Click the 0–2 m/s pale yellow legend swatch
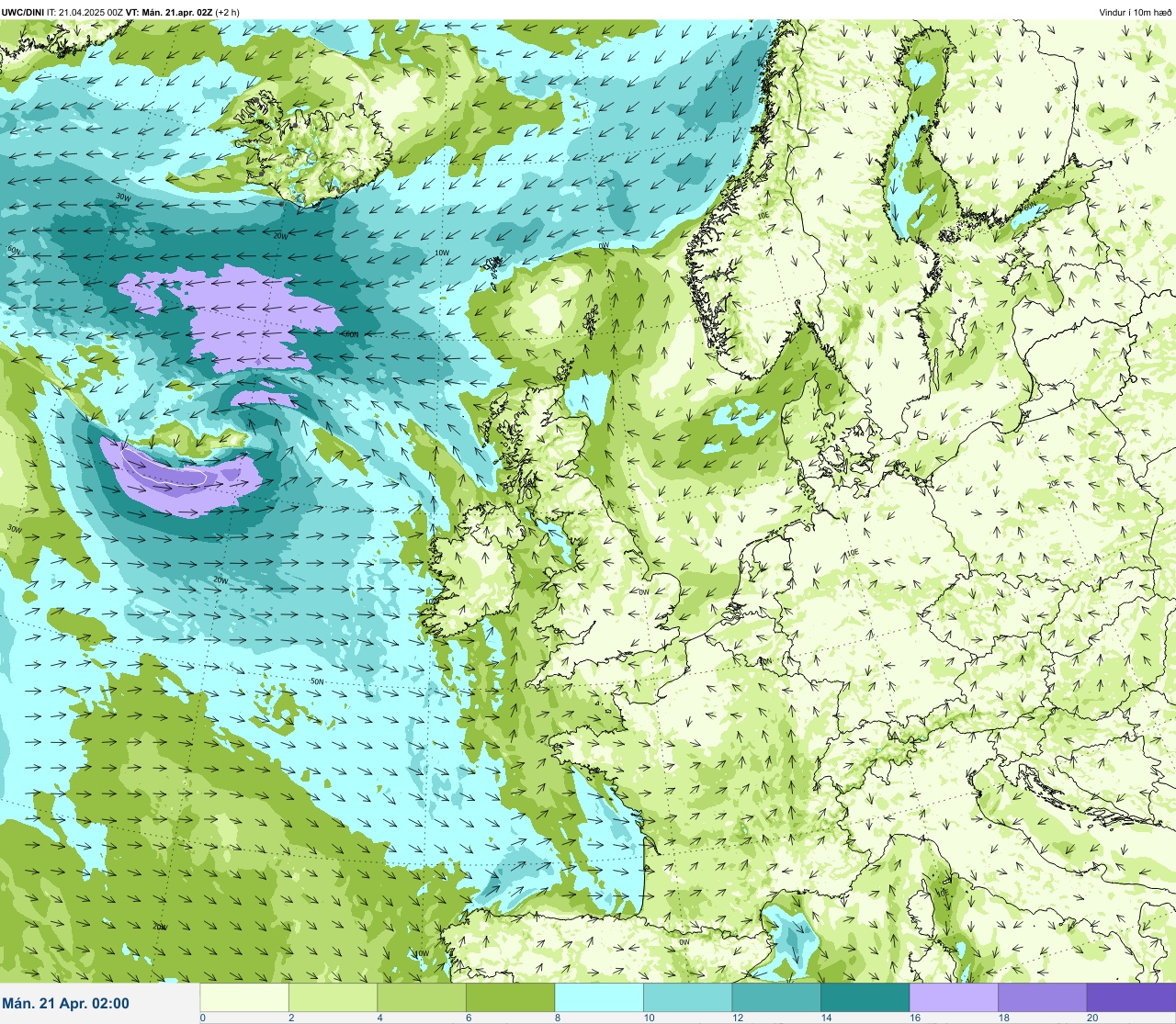 click(244, 998)
